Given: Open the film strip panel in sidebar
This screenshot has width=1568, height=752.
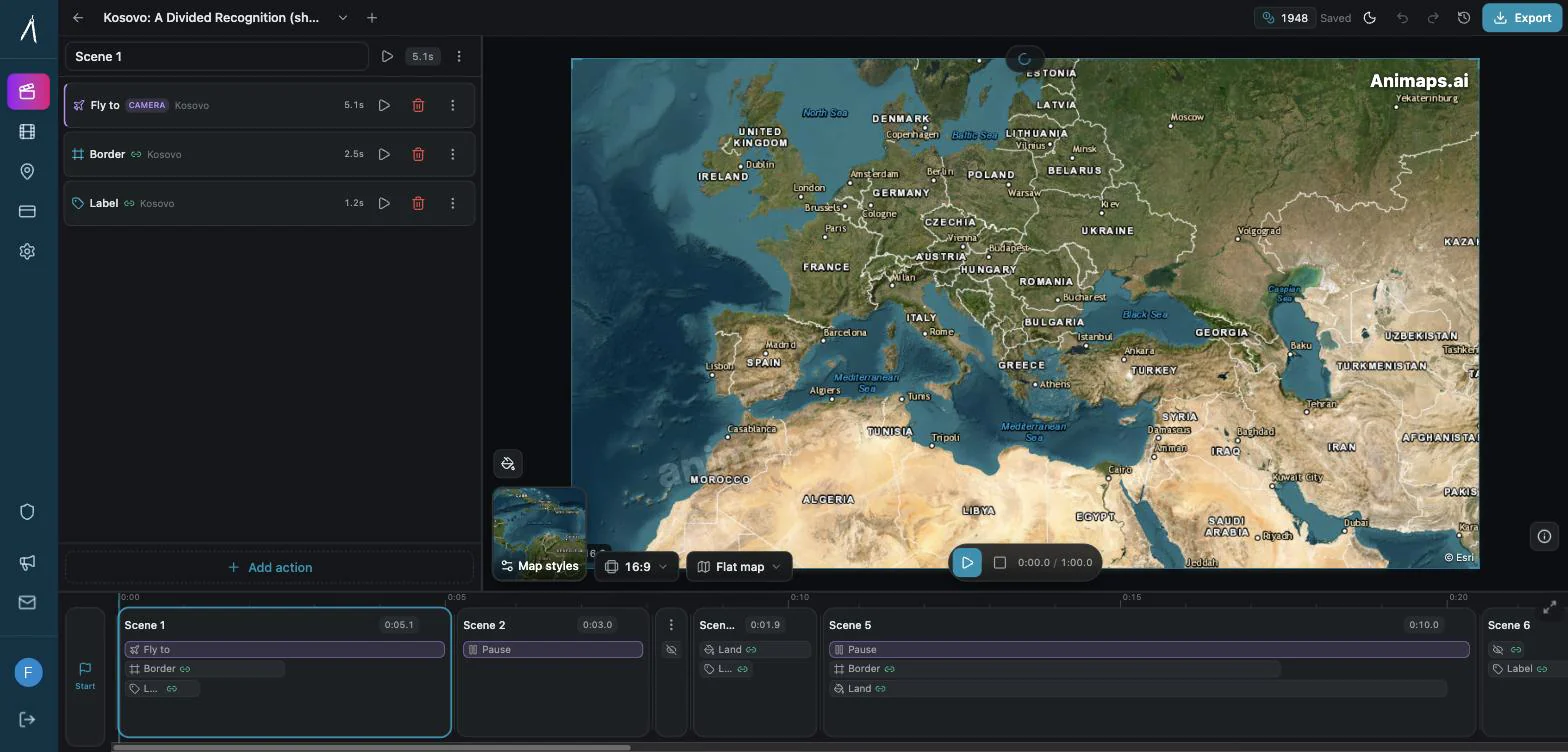Looking at the screenshot, I should pos(28,131).
